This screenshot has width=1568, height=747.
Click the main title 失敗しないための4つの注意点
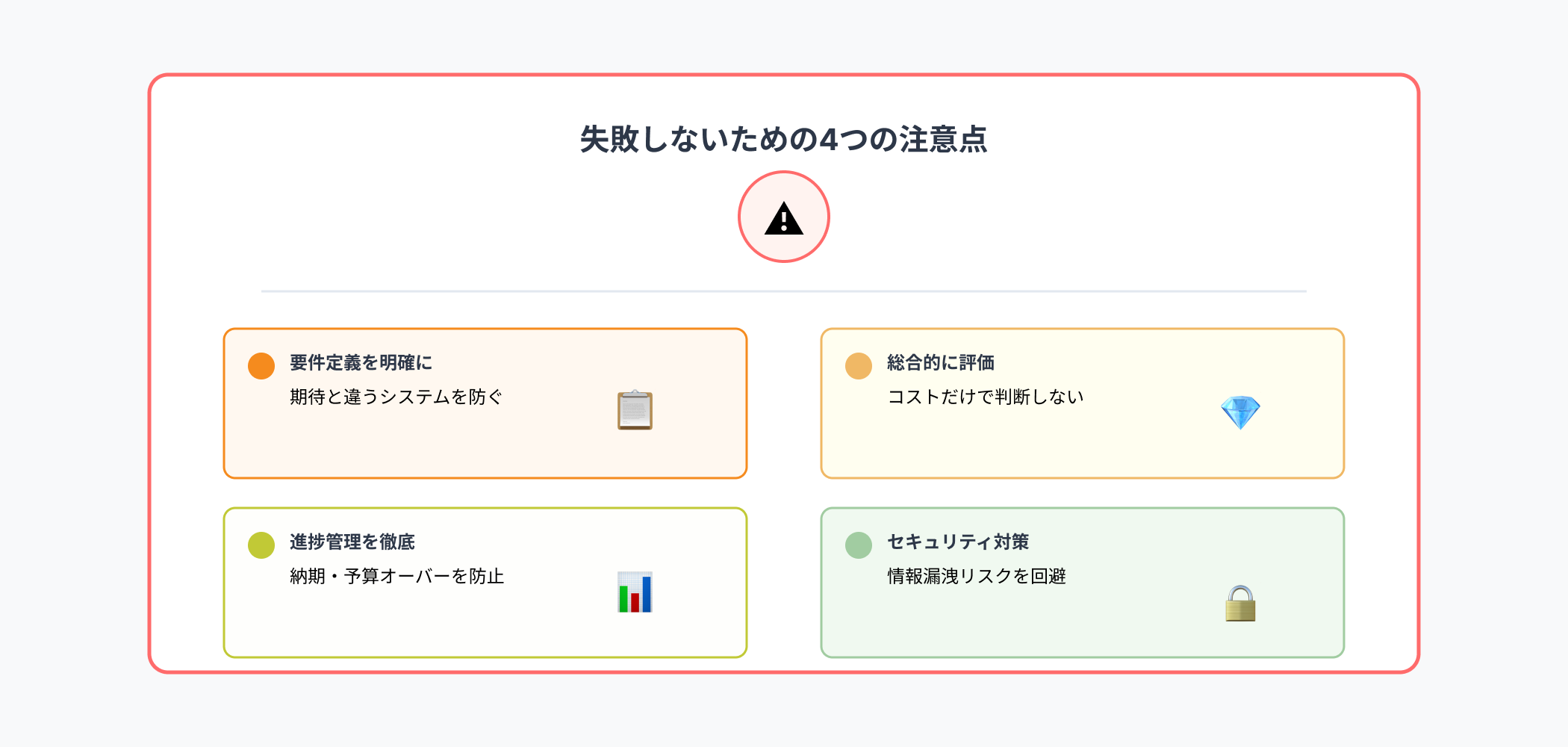pos(783,140)
